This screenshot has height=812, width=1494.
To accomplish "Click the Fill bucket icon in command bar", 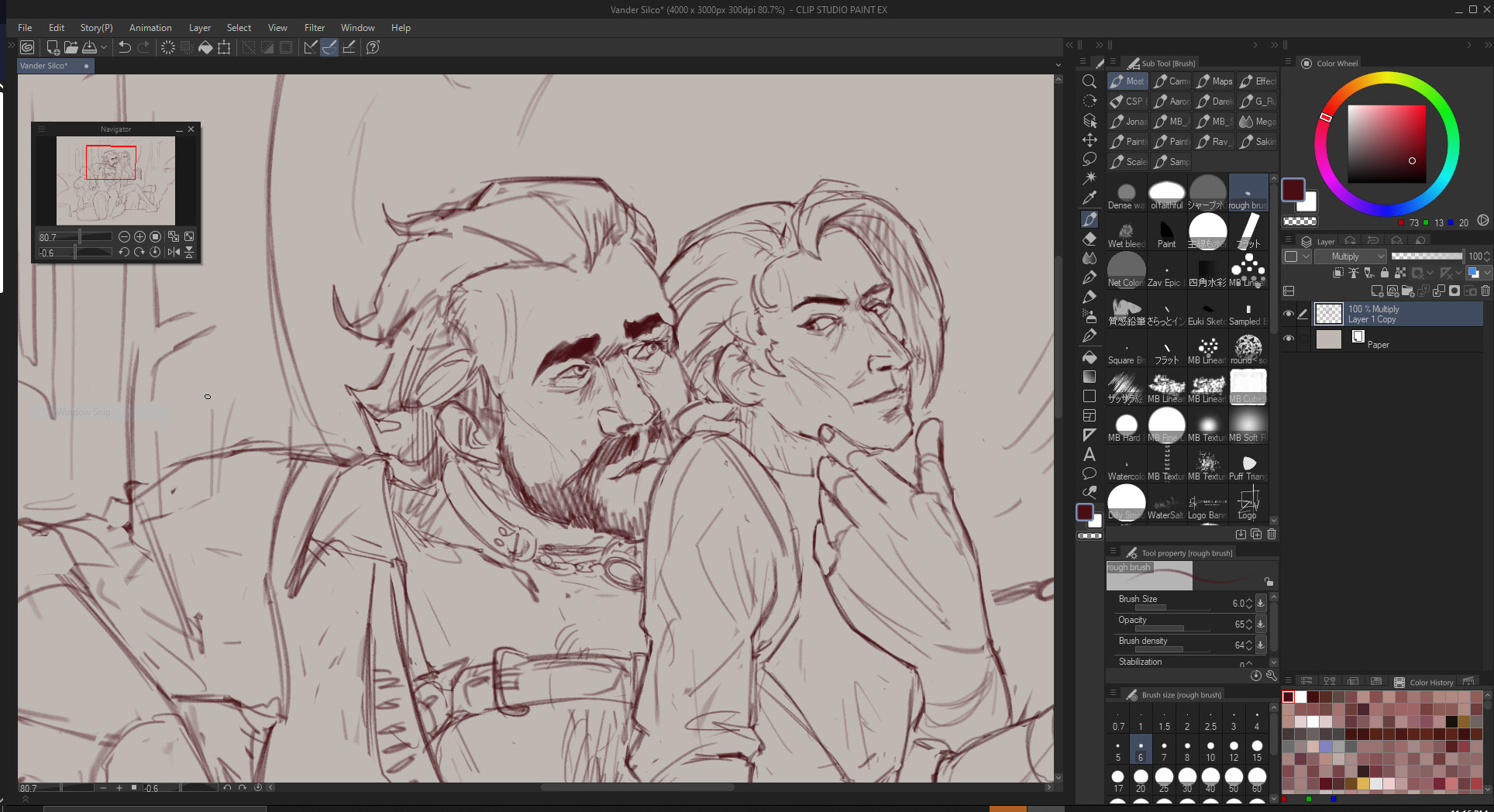I will 205,47.
